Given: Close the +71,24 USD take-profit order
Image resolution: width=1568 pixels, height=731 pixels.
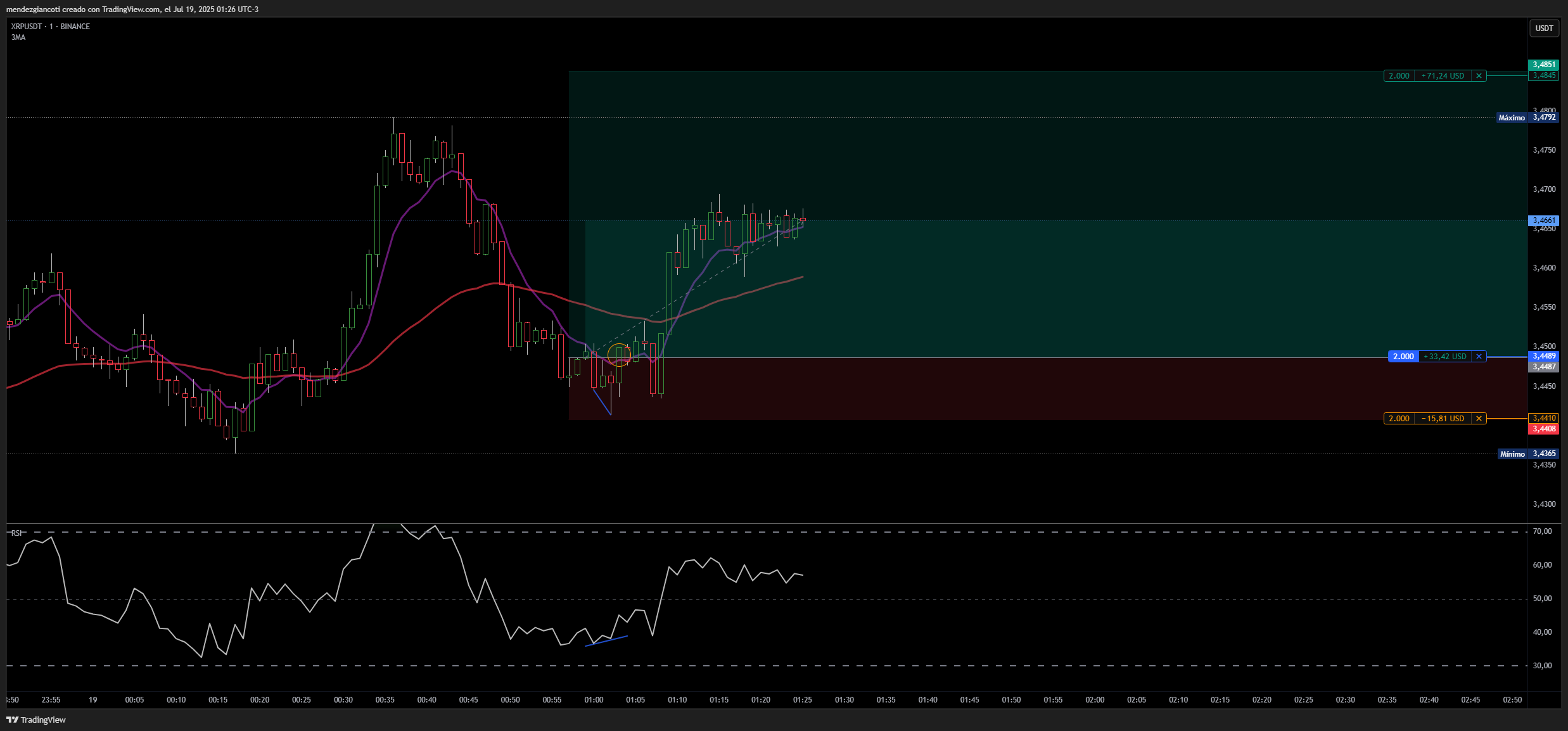Looking at the screenshot, I should point(1479,76).
